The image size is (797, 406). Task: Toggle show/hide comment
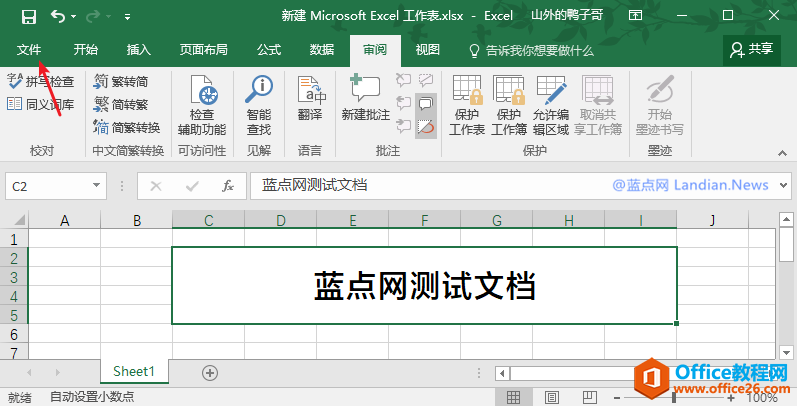point(426,80)
